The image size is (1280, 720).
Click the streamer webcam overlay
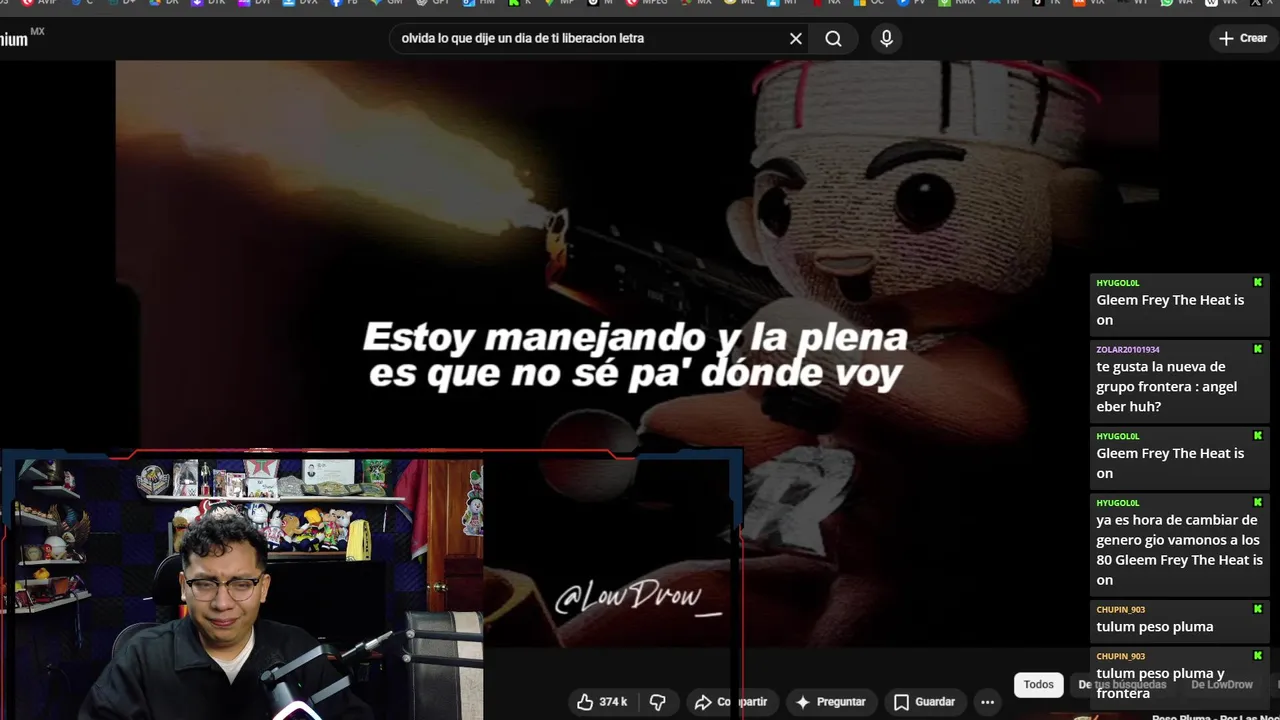pos(242,588)
